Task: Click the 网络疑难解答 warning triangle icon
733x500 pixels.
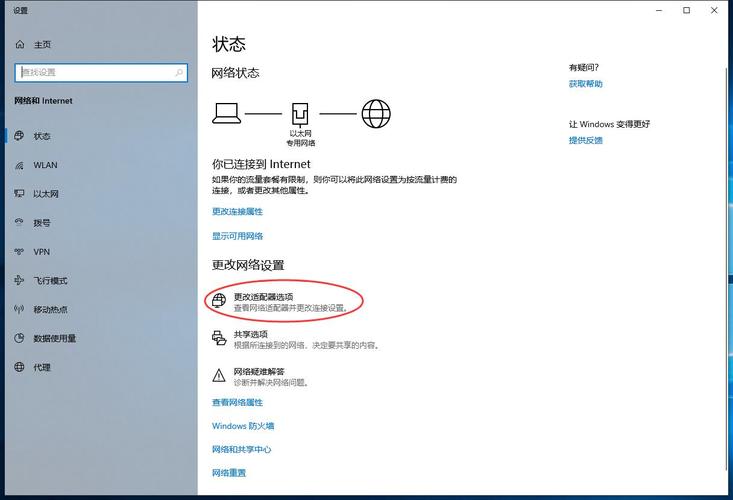Action: [x=219, y=375]
